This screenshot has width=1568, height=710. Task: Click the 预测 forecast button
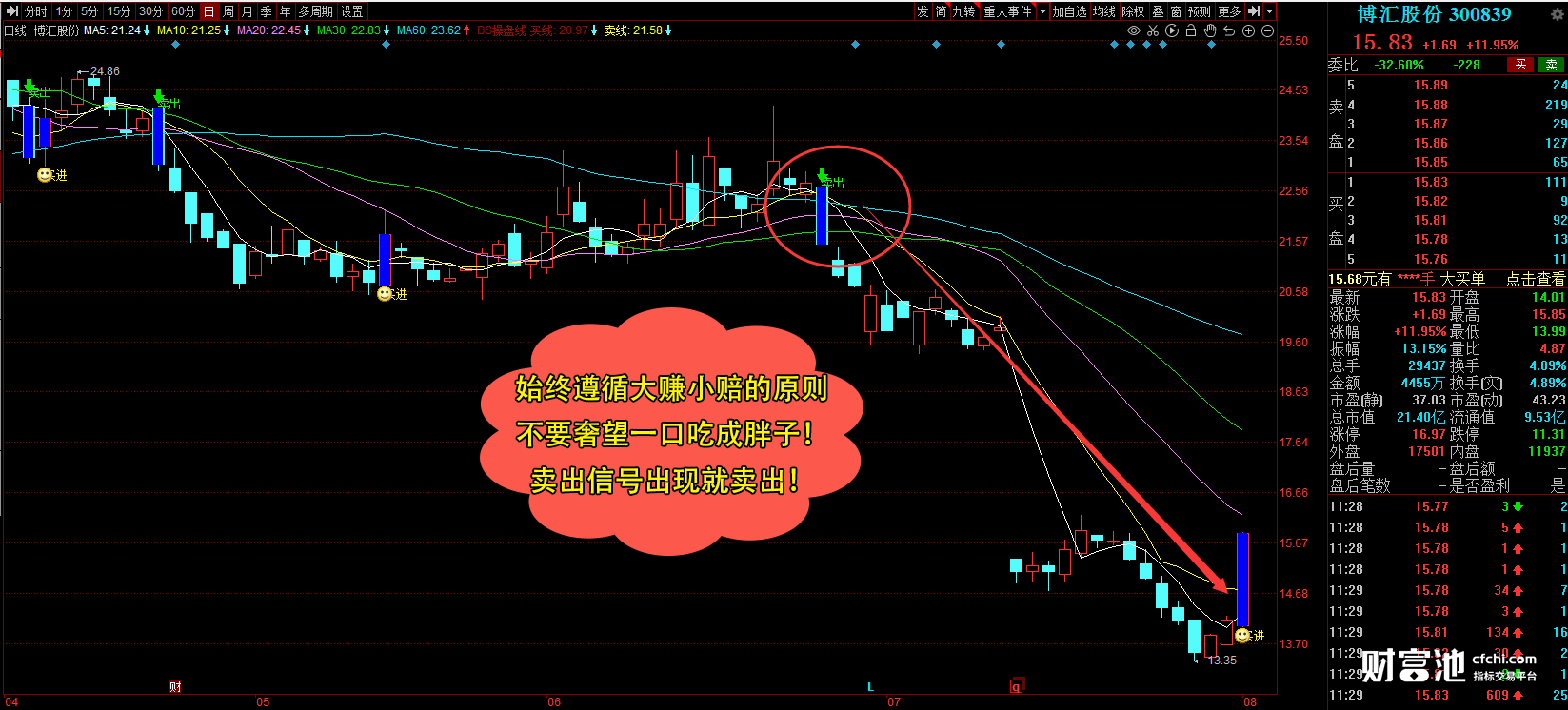tap(1201, 11)
